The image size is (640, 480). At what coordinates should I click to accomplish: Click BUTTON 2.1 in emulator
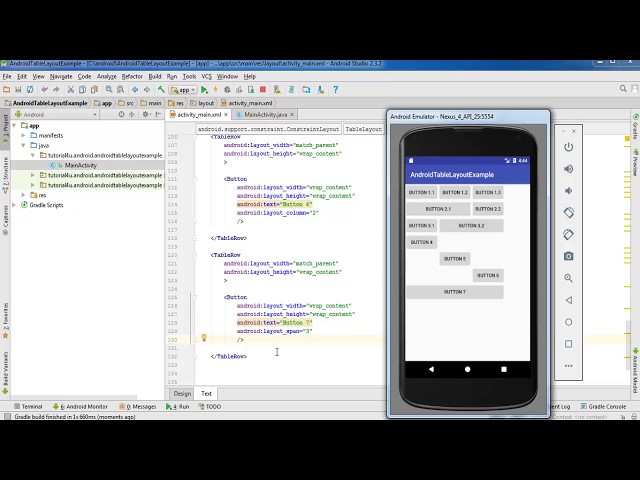(438, 209)
